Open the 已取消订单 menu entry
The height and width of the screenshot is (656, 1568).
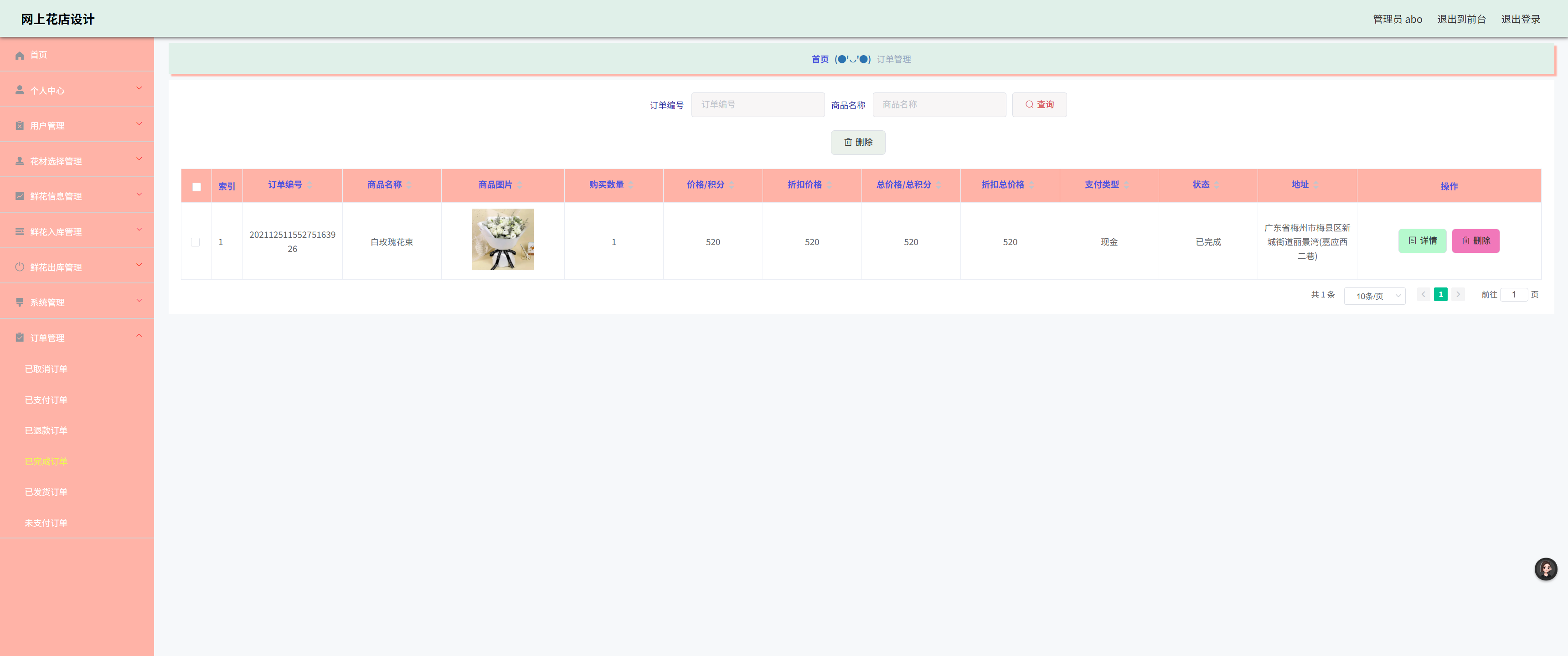tap(46, 369)
